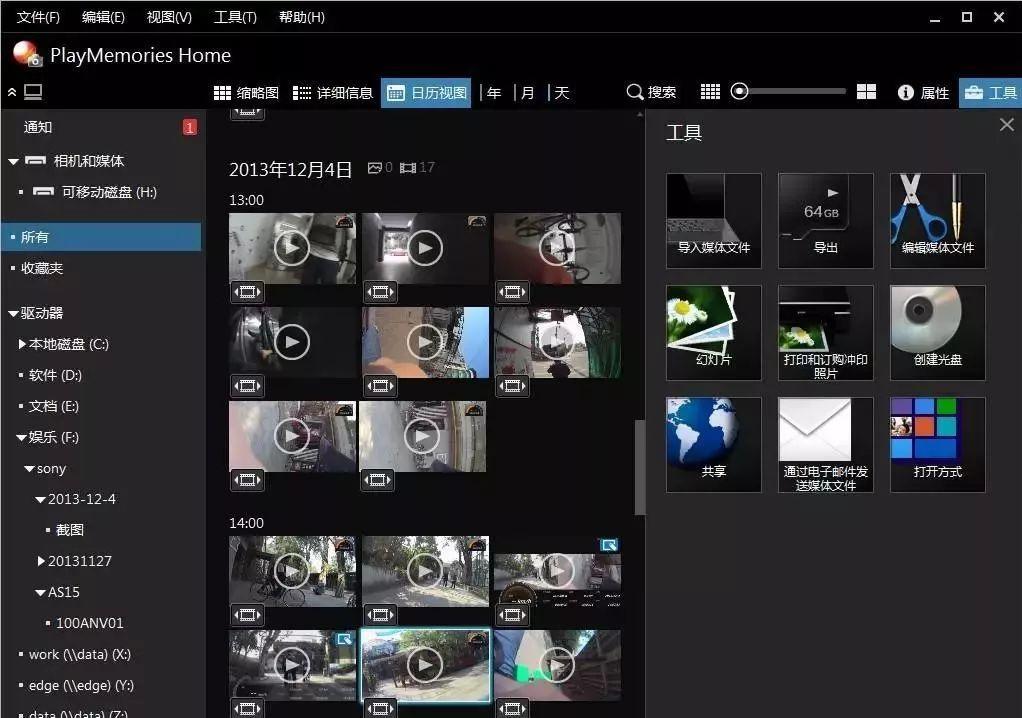Open the 创建光盘 disc tool

(938, 333)
